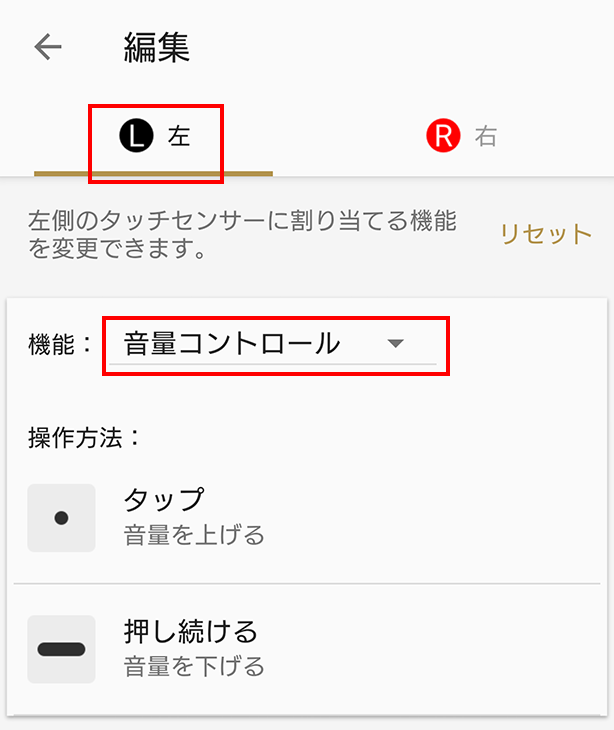Click the dash press-and-hold gesture icon

tap(61, 649)
